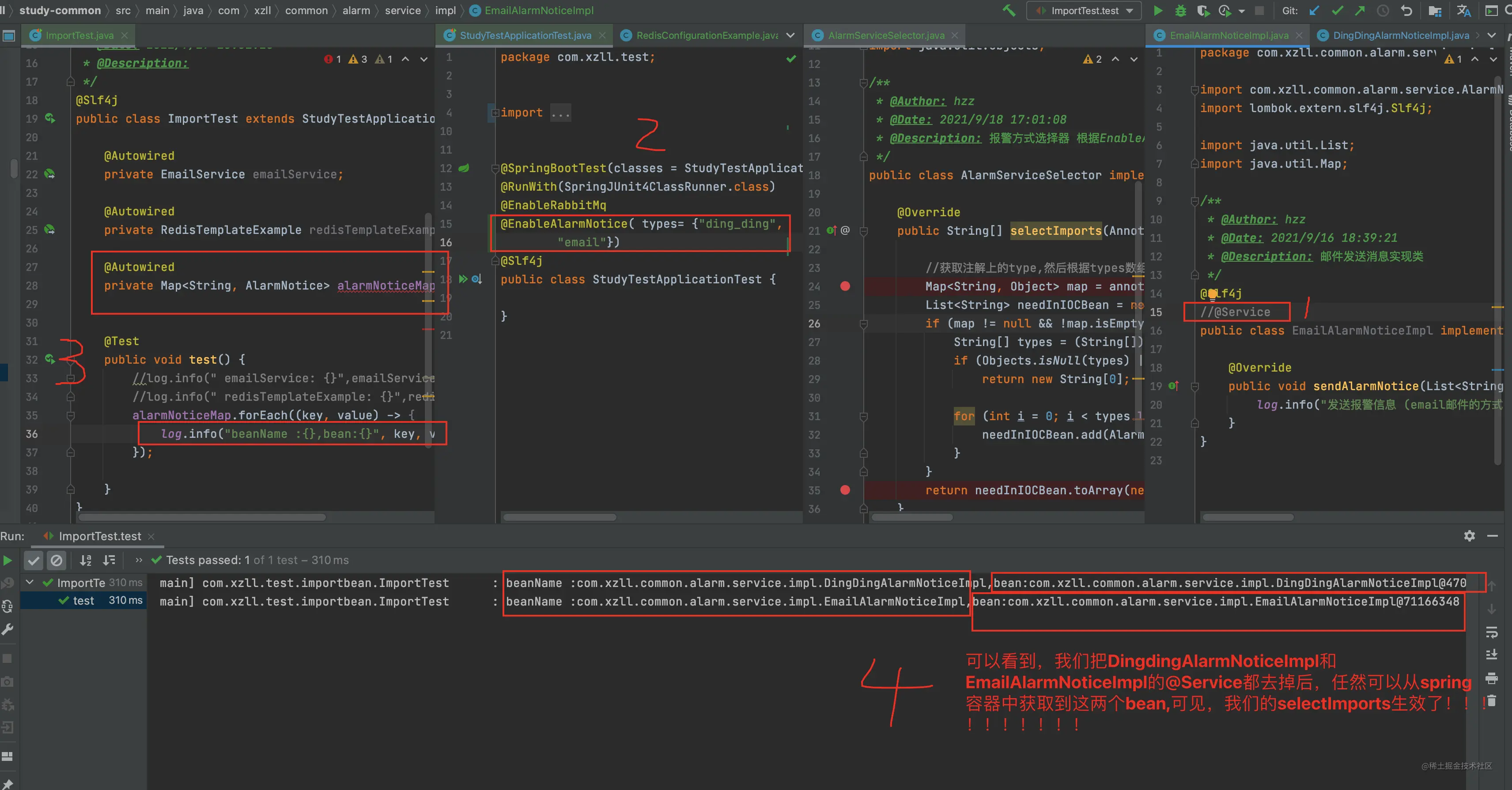
Task: Click the Build project hammer icon
Action: (x=1009, y=10)
